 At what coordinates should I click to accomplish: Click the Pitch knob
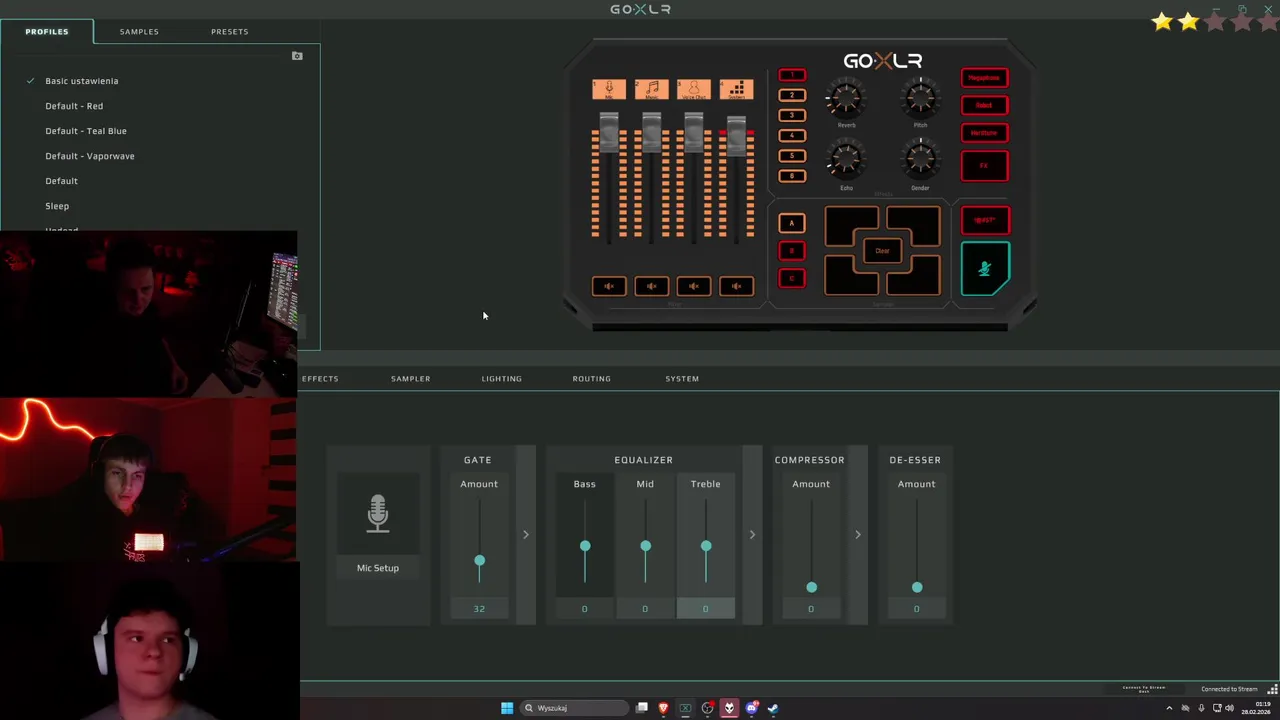920,99
